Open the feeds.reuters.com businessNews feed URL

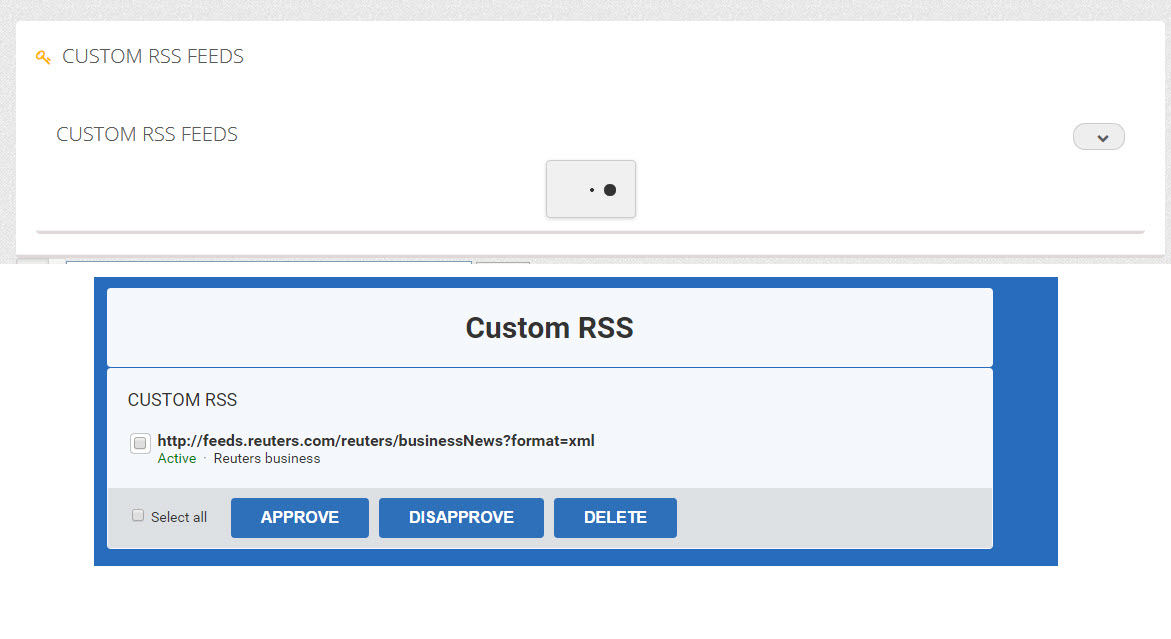tap(376, 441)
